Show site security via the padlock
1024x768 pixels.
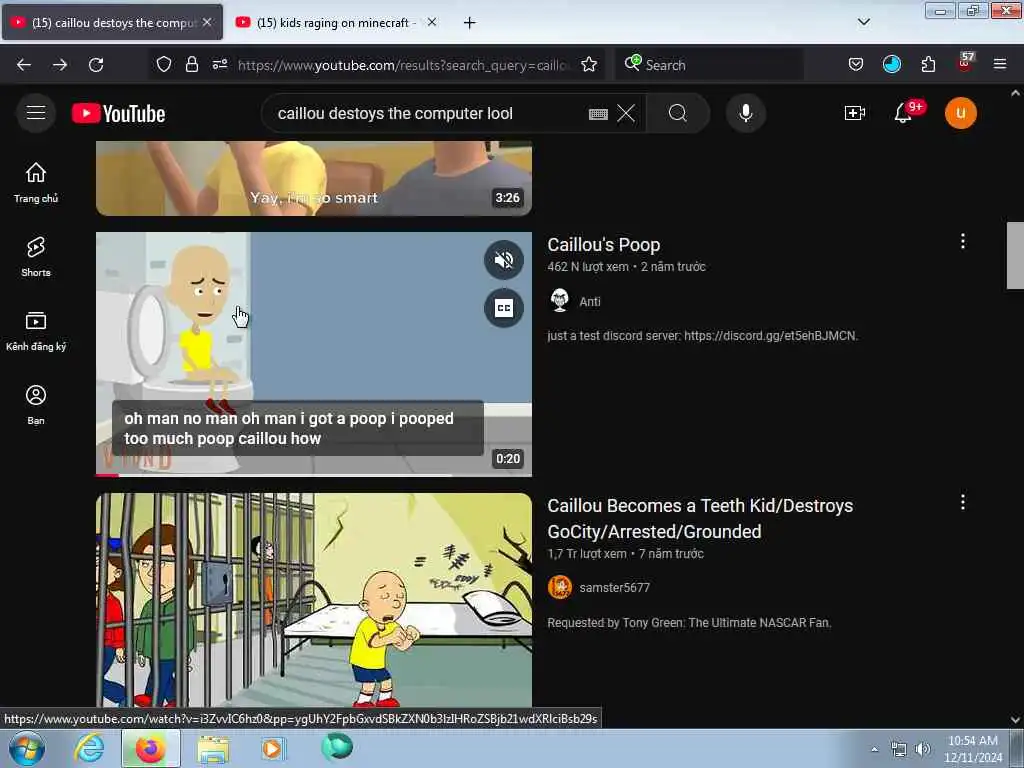click(x=191, y=64)
